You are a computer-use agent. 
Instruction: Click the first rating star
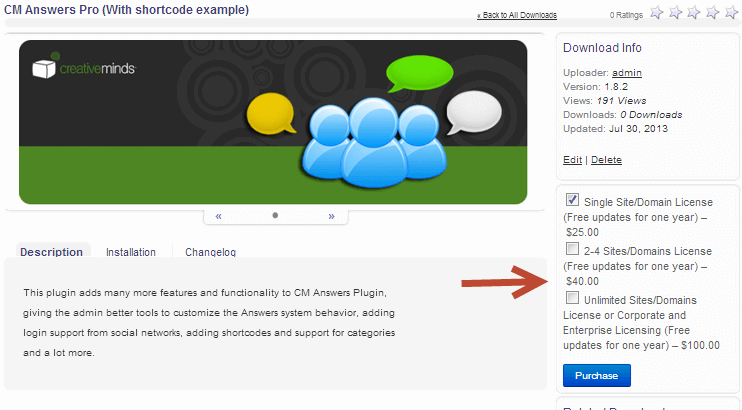pyautogui.click(x=657, y=13)
